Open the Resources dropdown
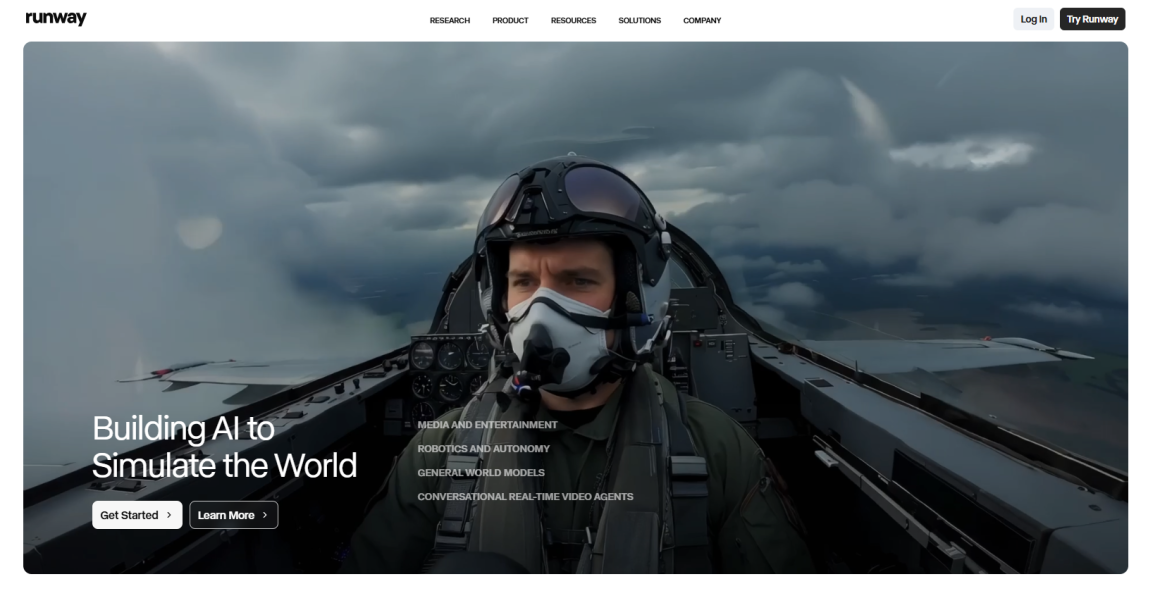The height and width of the screenshot is (610, 1160). point(573,20)
